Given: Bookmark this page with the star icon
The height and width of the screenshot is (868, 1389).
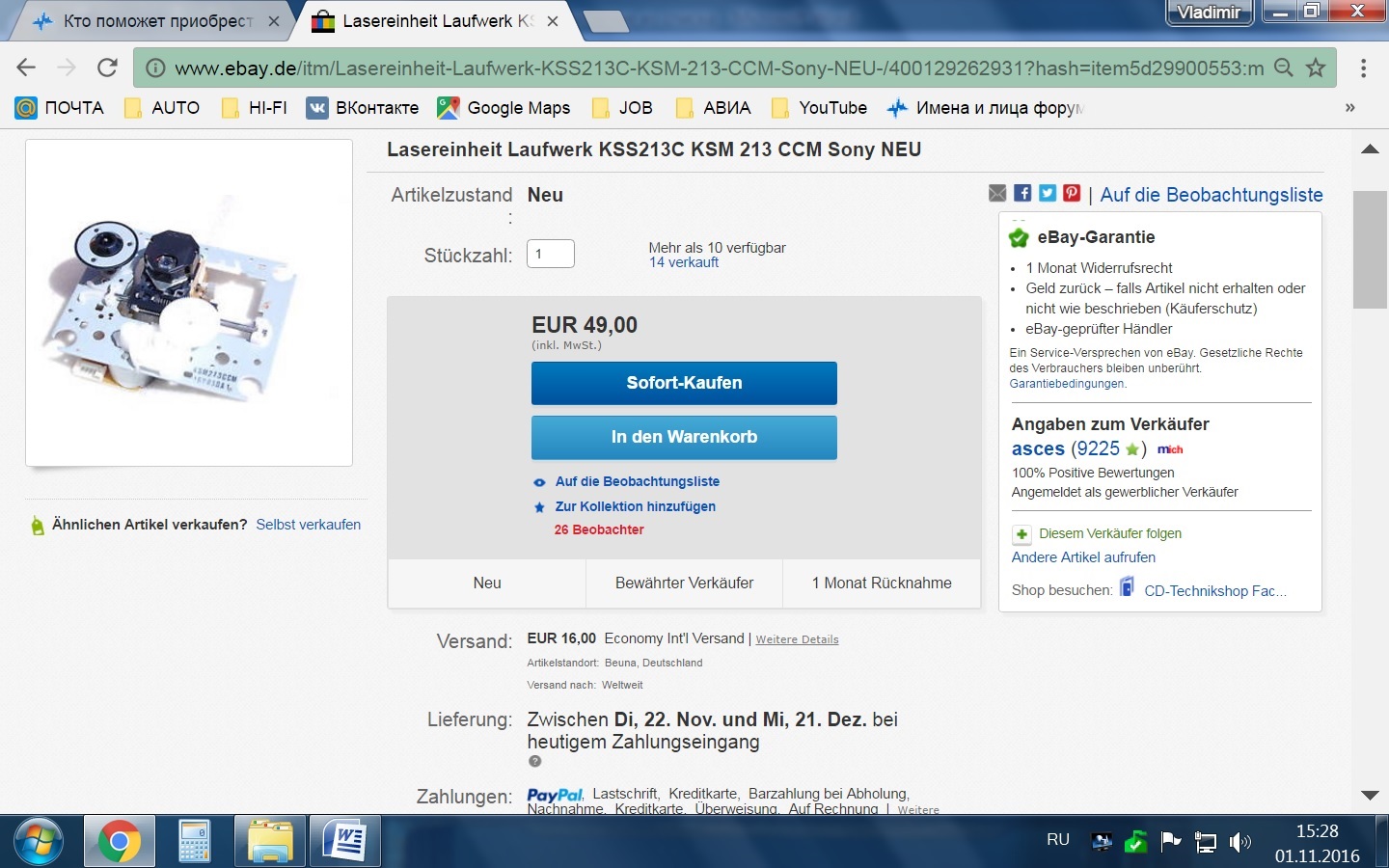Looking at the screenshot, I should (x=1316, y=68).
